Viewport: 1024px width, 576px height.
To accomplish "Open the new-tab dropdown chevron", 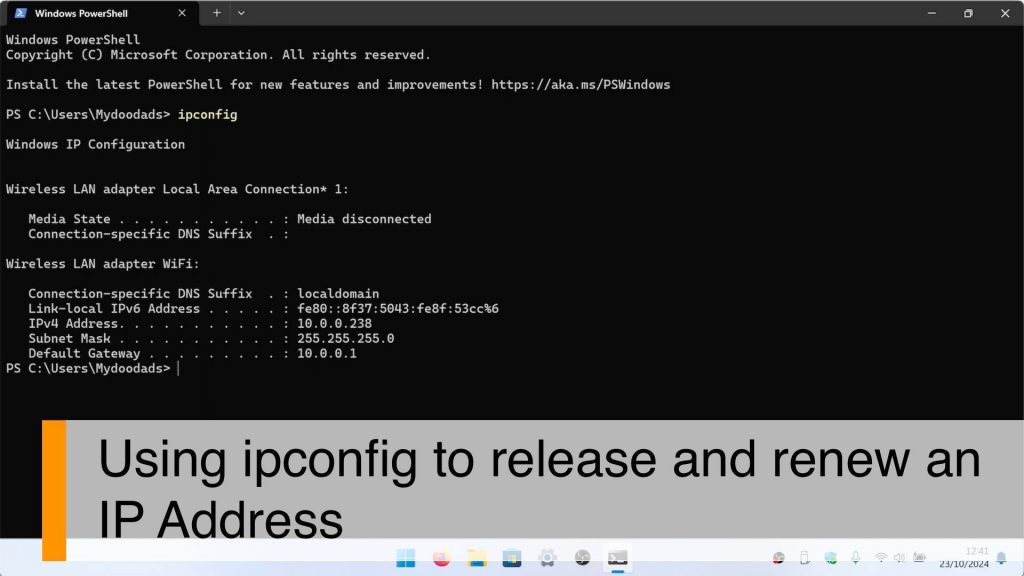I will coord(241,13).
